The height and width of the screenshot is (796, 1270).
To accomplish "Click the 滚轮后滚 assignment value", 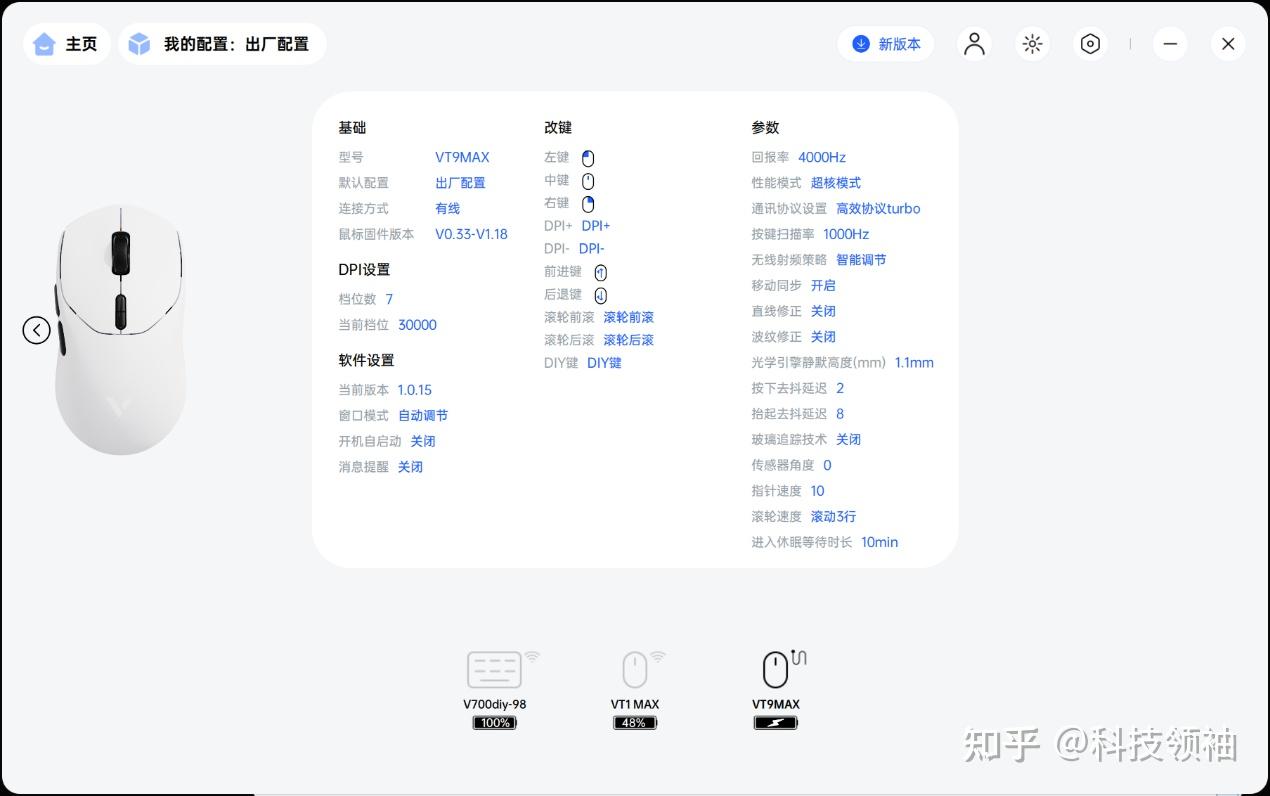I will [628, 340].
